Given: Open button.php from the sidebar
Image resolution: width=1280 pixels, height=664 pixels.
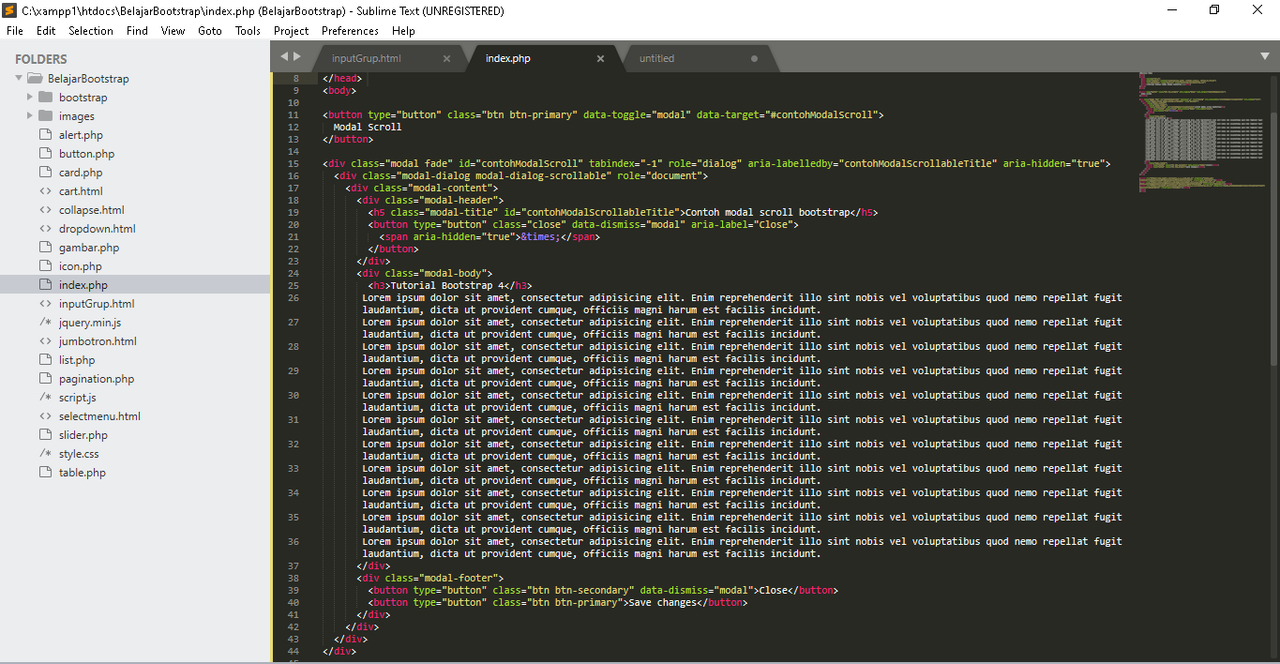Looking at the screenshot, I should [87, 154].
